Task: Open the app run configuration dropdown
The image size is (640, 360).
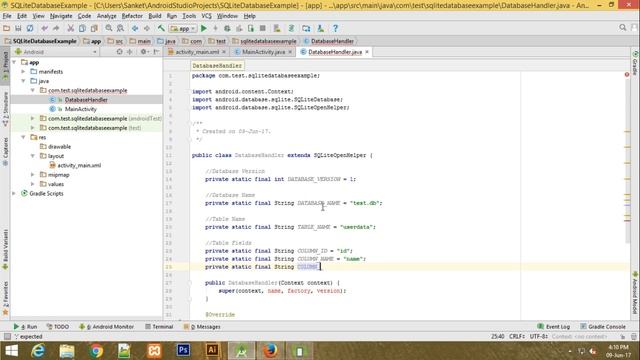Action: 183,29
